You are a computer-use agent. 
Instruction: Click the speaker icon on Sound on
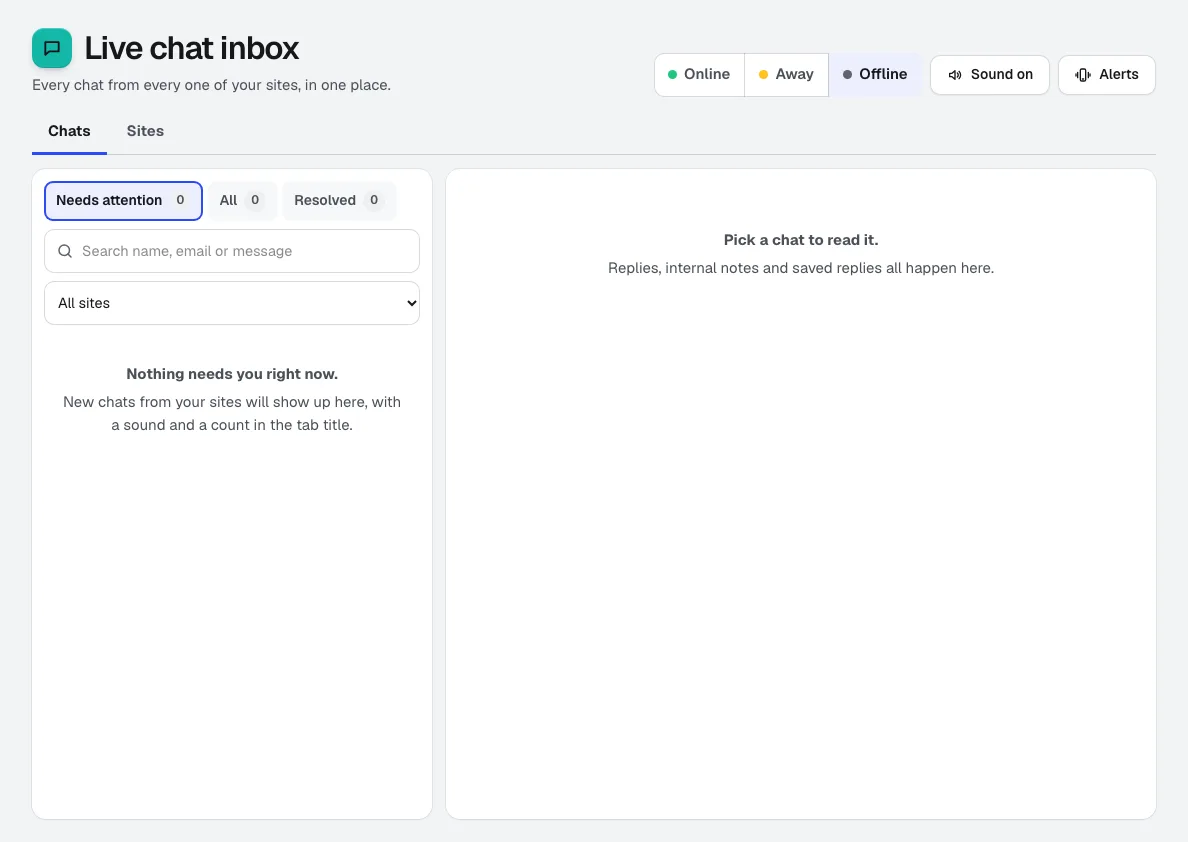955,74
